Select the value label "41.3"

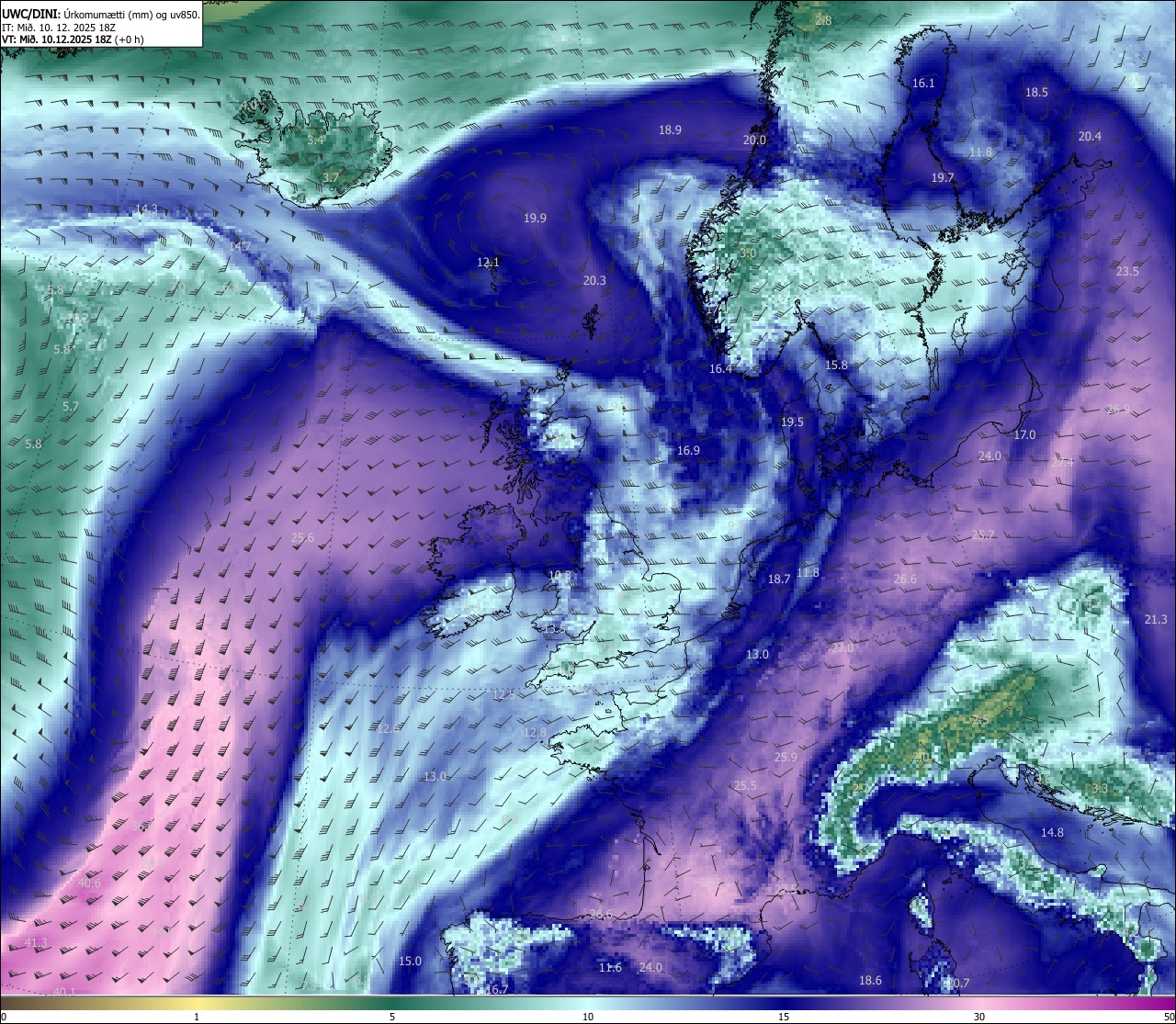tap(36, 943)
